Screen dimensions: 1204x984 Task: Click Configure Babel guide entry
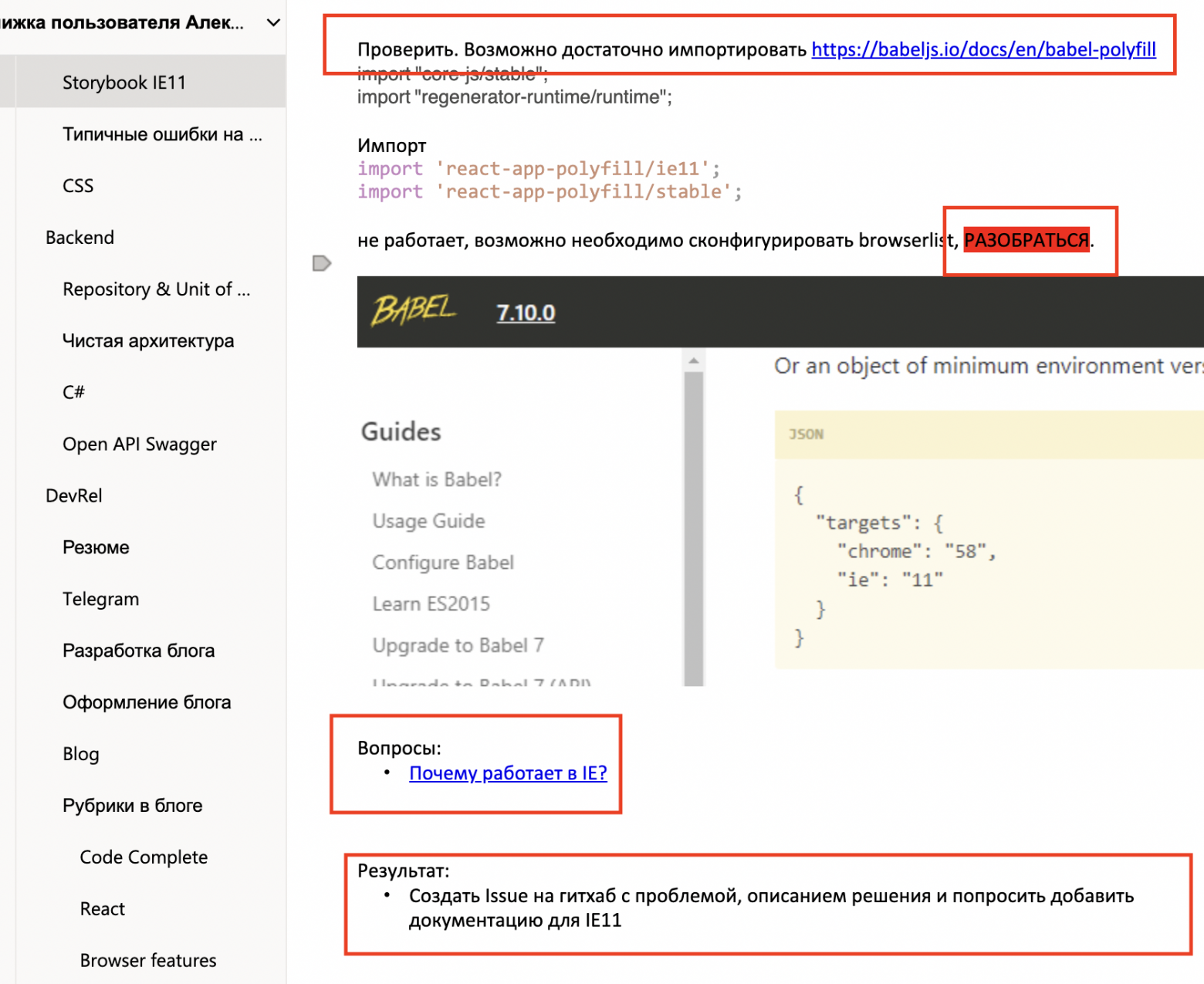[x=443, y=563]
